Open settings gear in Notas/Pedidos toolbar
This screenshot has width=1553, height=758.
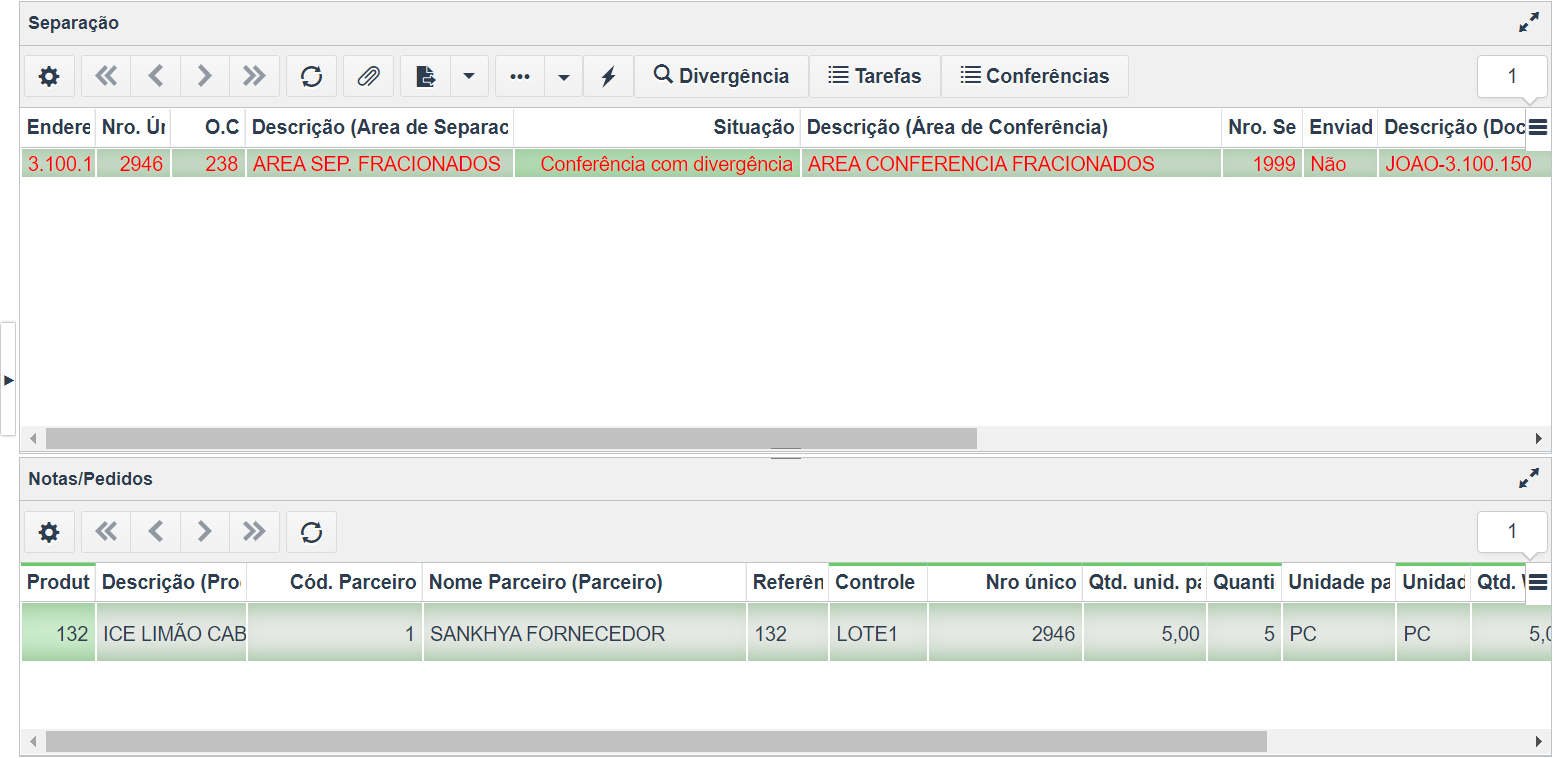pos(49,532)
